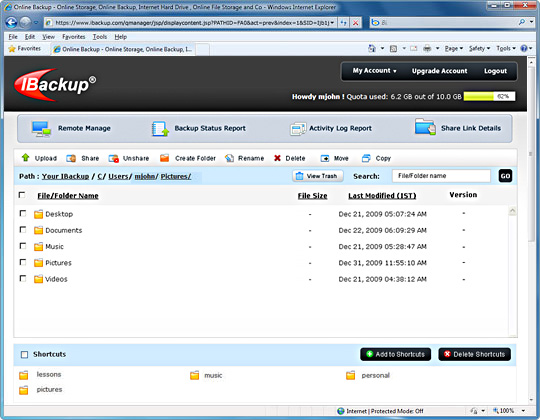
Task: Open the Safety dropdown menu
Action: (479, 49)
